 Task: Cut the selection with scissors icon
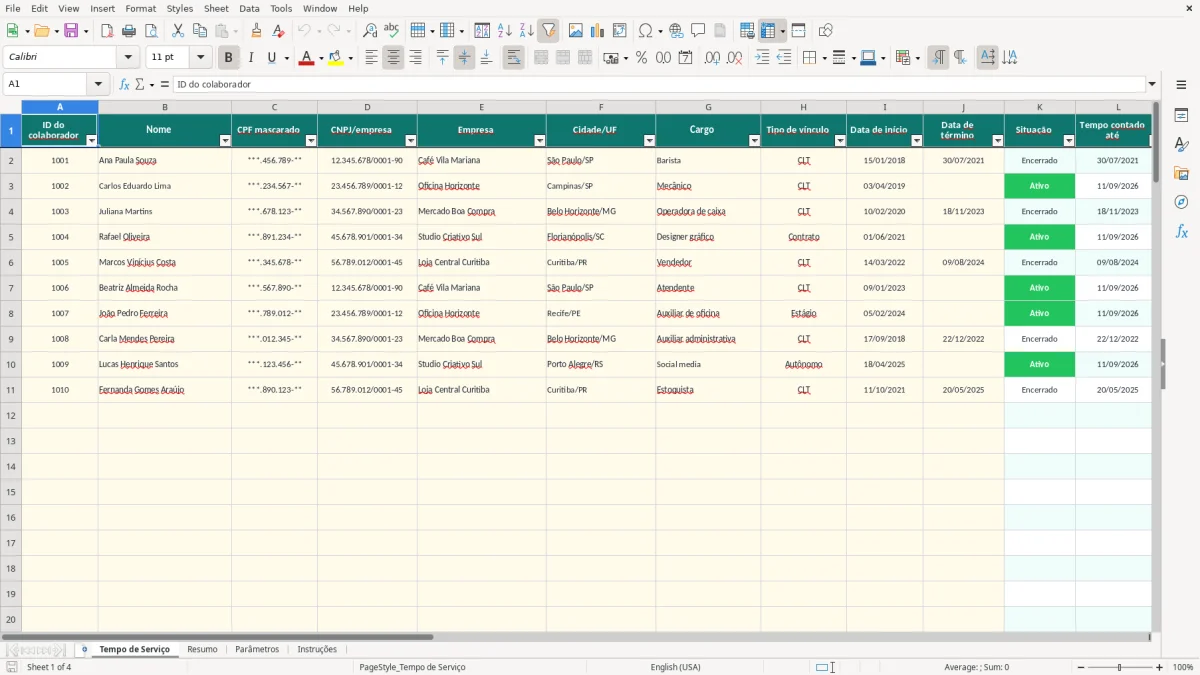[178, 31]
